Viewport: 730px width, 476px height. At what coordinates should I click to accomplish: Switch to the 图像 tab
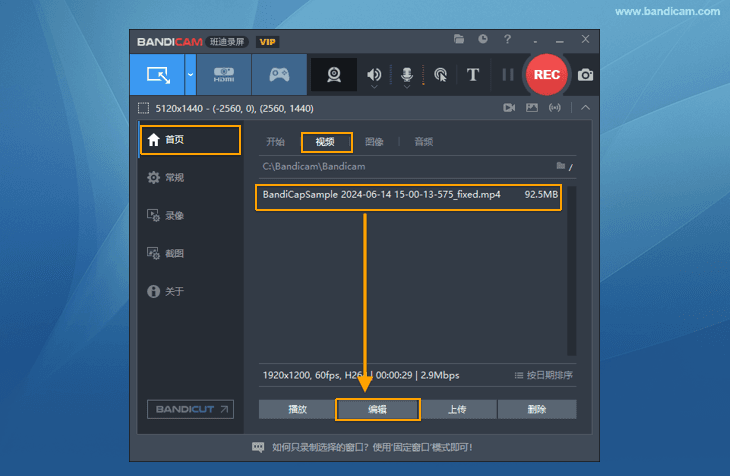[374, 142]
